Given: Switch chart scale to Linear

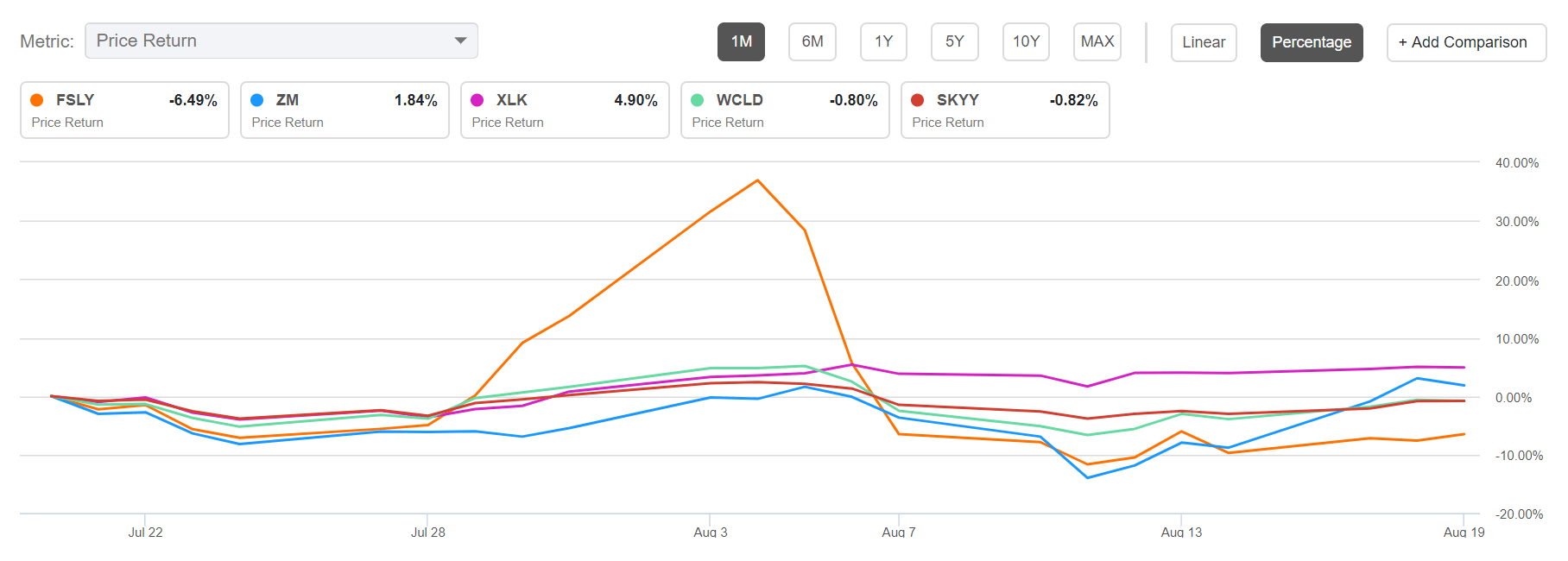Looking at the screenshot, I should 1204,42.
